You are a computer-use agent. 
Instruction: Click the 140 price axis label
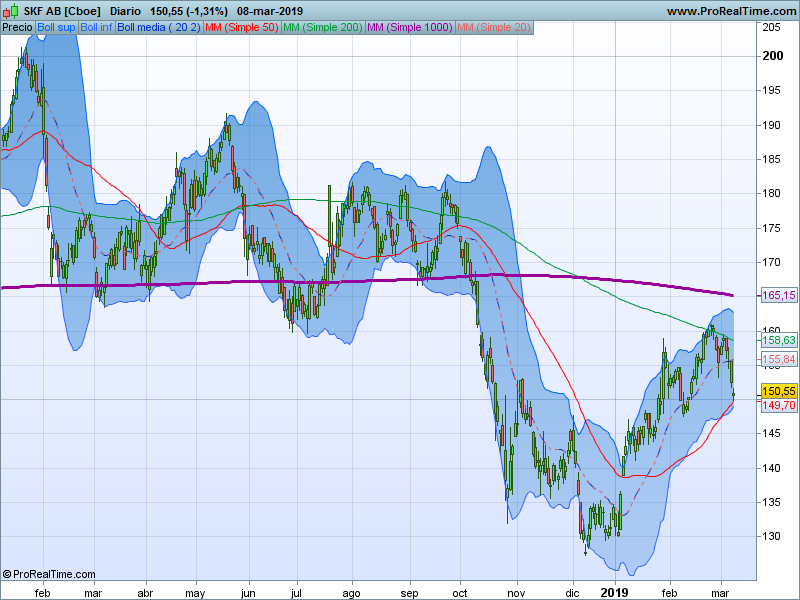tap(771, 468)
